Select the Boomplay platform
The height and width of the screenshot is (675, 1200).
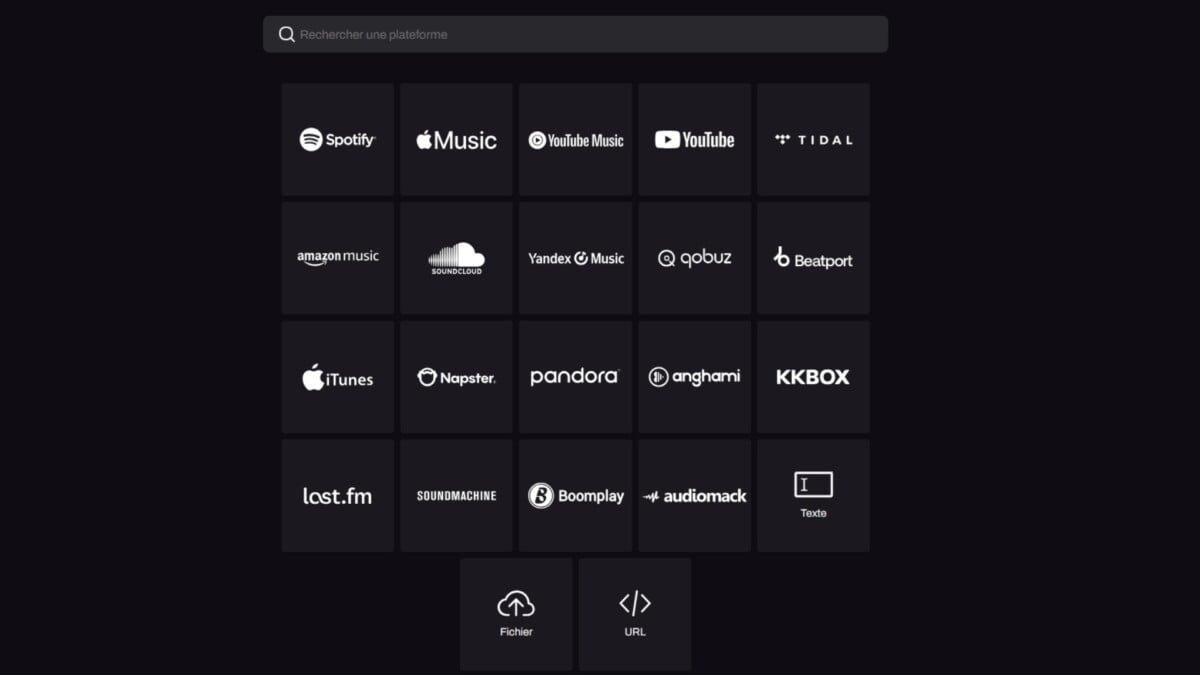[x=575, y=495]
